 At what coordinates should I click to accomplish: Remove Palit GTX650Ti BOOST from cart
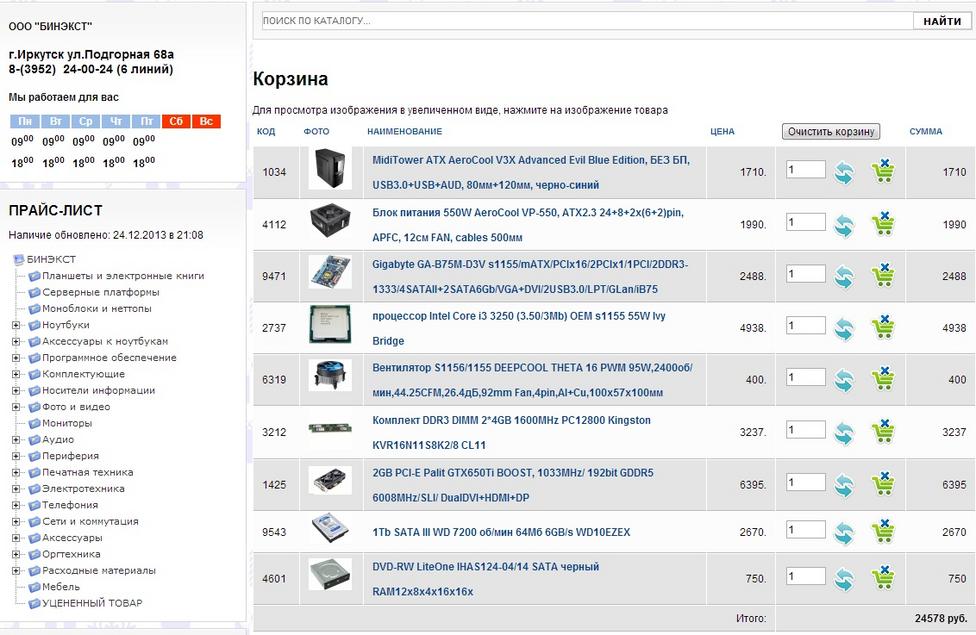point(883,484)
